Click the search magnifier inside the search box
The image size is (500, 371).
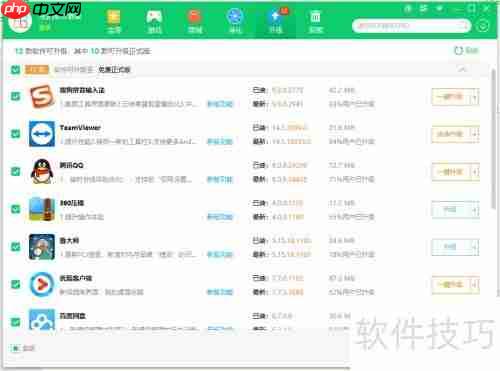(x=463, y=26)
